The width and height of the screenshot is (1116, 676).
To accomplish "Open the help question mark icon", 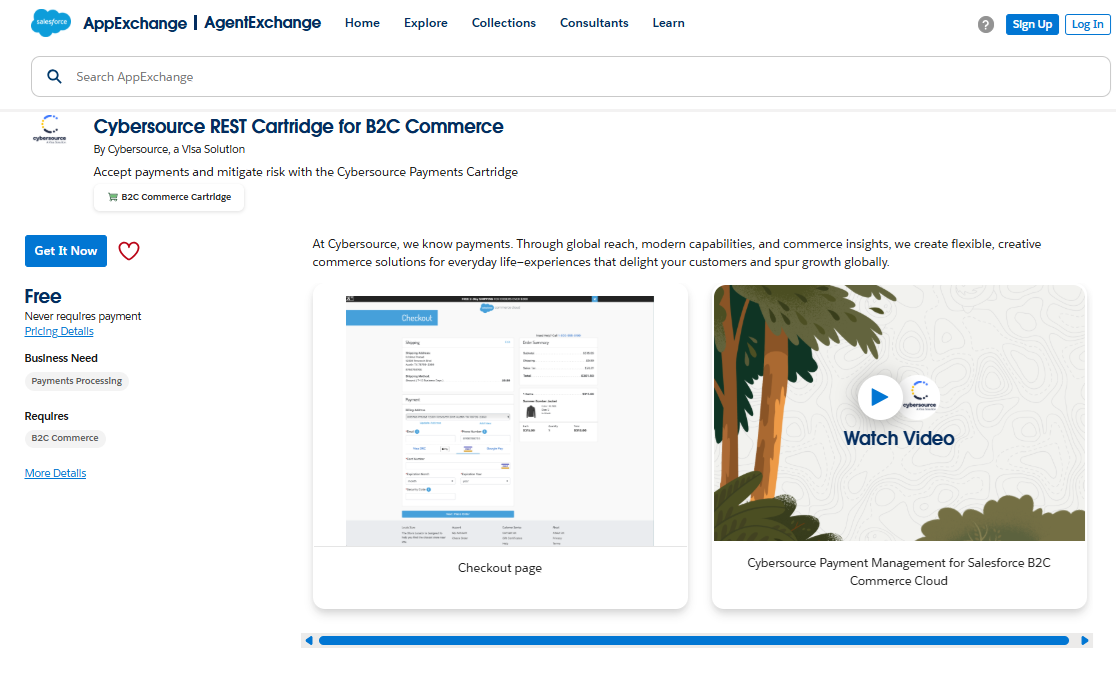I will click(x=986, y=25).
